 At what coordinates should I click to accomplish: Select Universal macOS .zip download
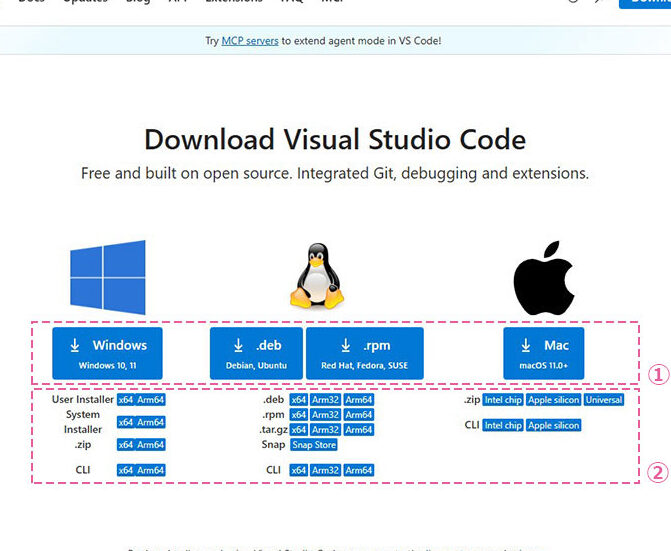tap(604, 400)
